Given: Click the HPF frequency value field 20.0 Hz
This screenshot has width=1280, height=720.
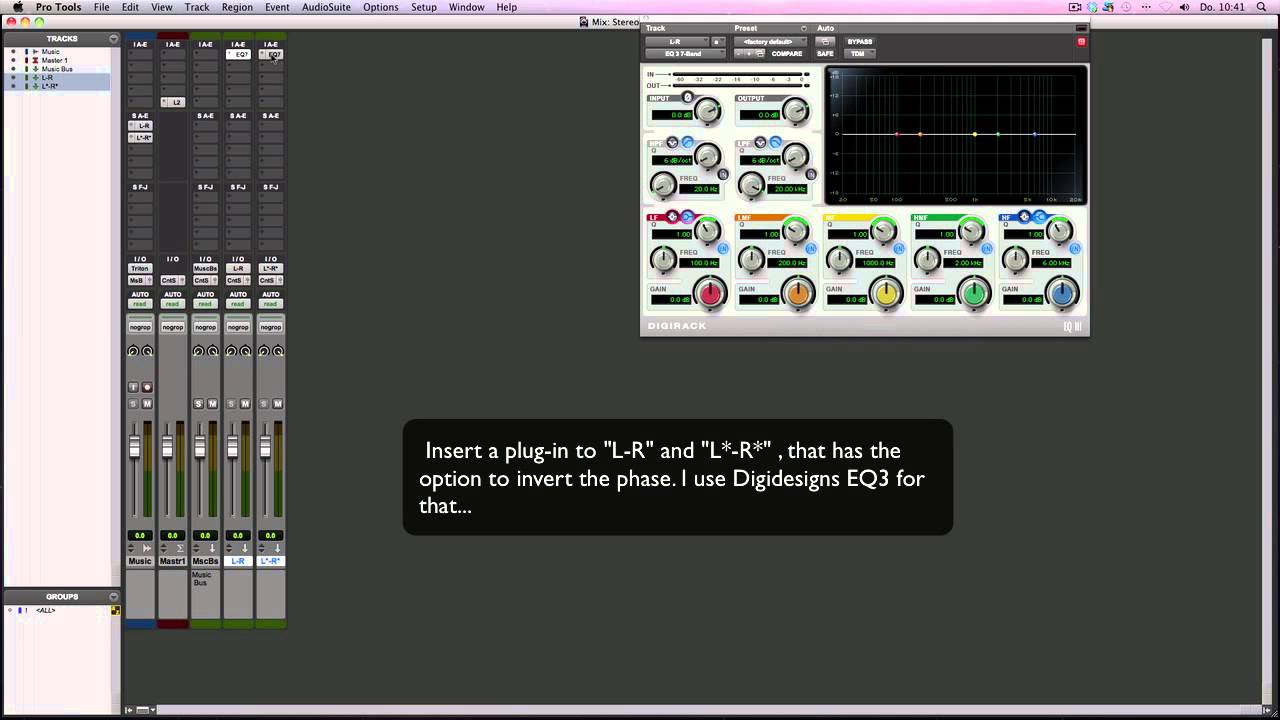Looking at the screenshot, I should (x=699, y=189).
